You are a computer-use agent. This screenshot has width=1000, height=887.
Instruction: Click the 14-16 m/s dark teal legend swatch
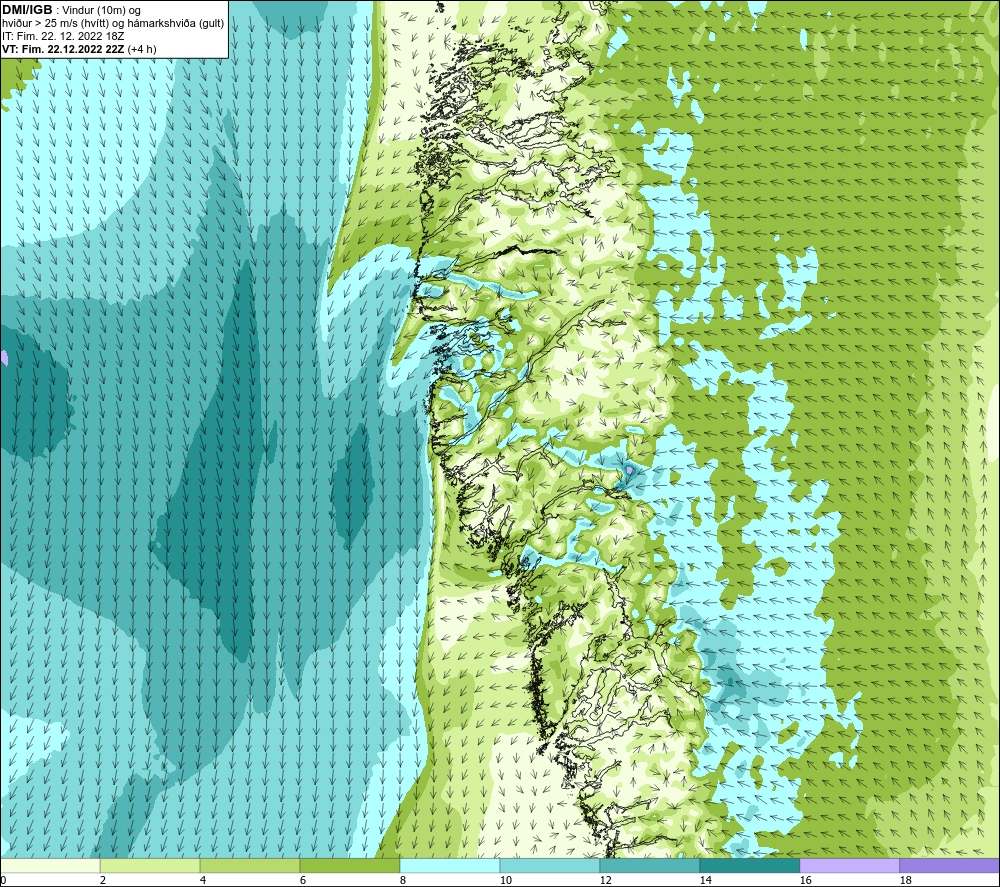tap(749, 865)
